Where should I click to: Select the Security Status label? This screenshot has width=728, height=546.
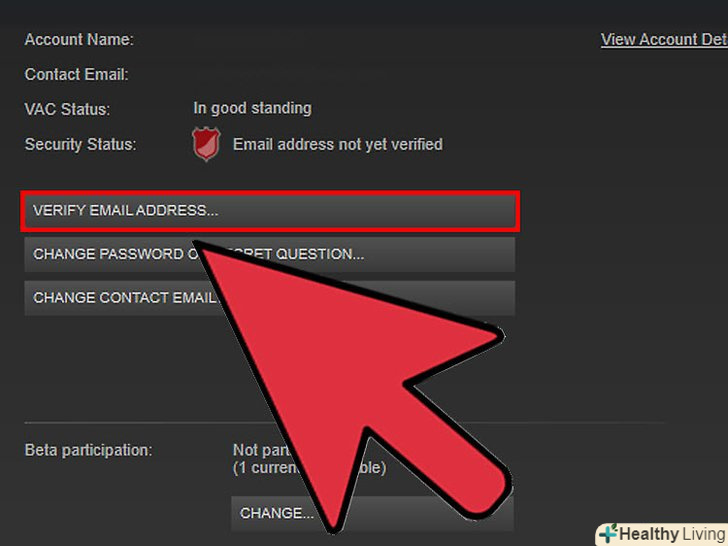pyautogui.click(x=80, y=144)
